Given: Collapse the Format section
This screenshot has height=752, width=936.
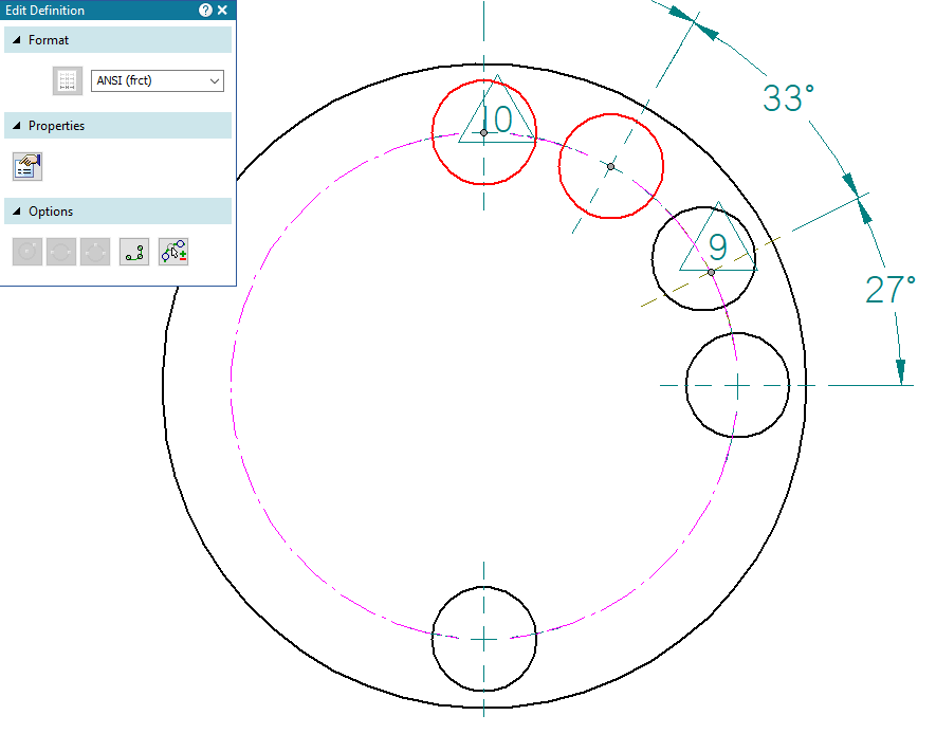Looking at the screenshot, I should tap(16, 40).
